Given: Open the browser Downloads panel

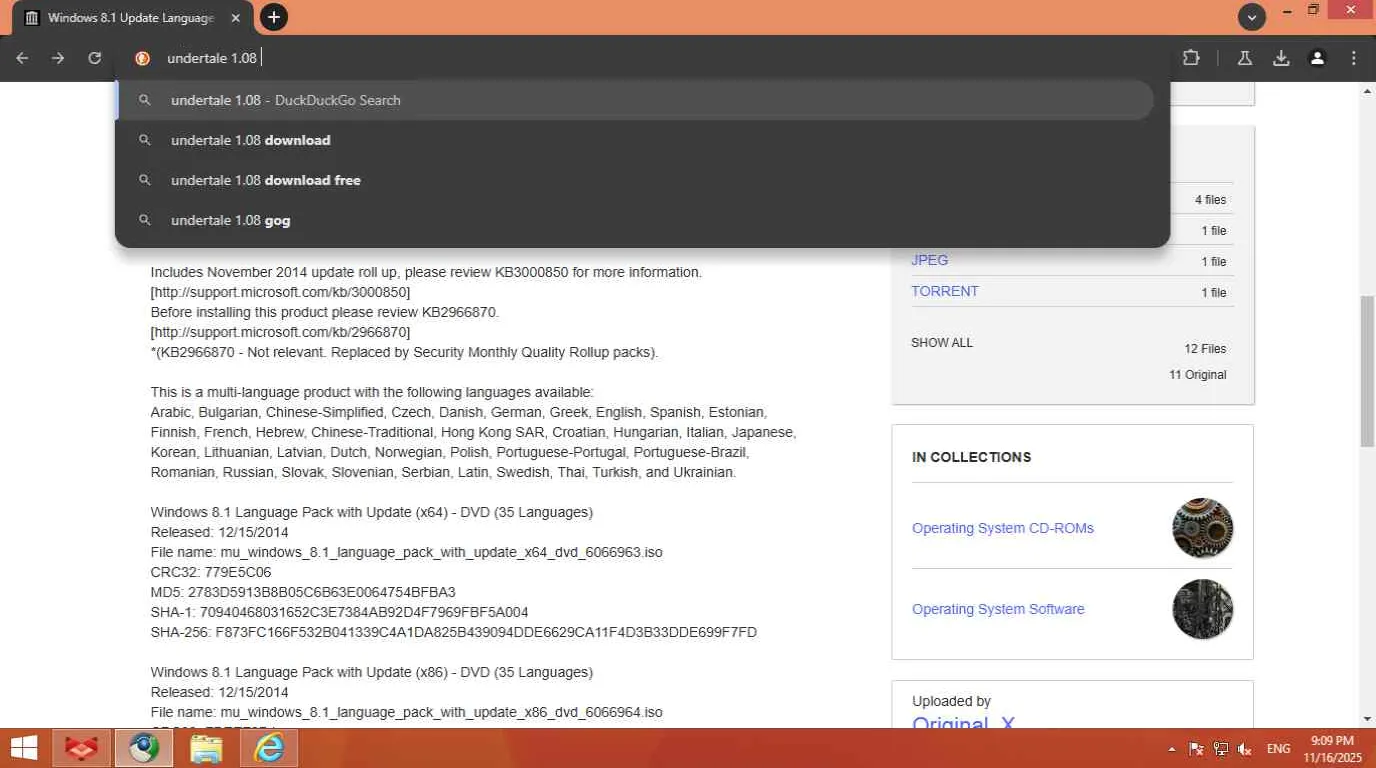Looking at the screenshot, I should click(x=1281, y=58).
